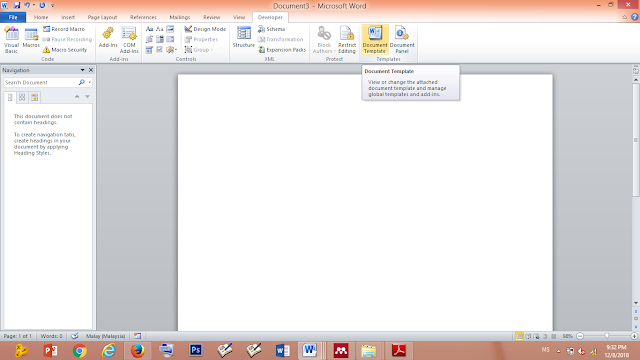Click Words: 0 count in status bar
The height and width of the screenshot is (360, 640).
click(x=51, y=336)
